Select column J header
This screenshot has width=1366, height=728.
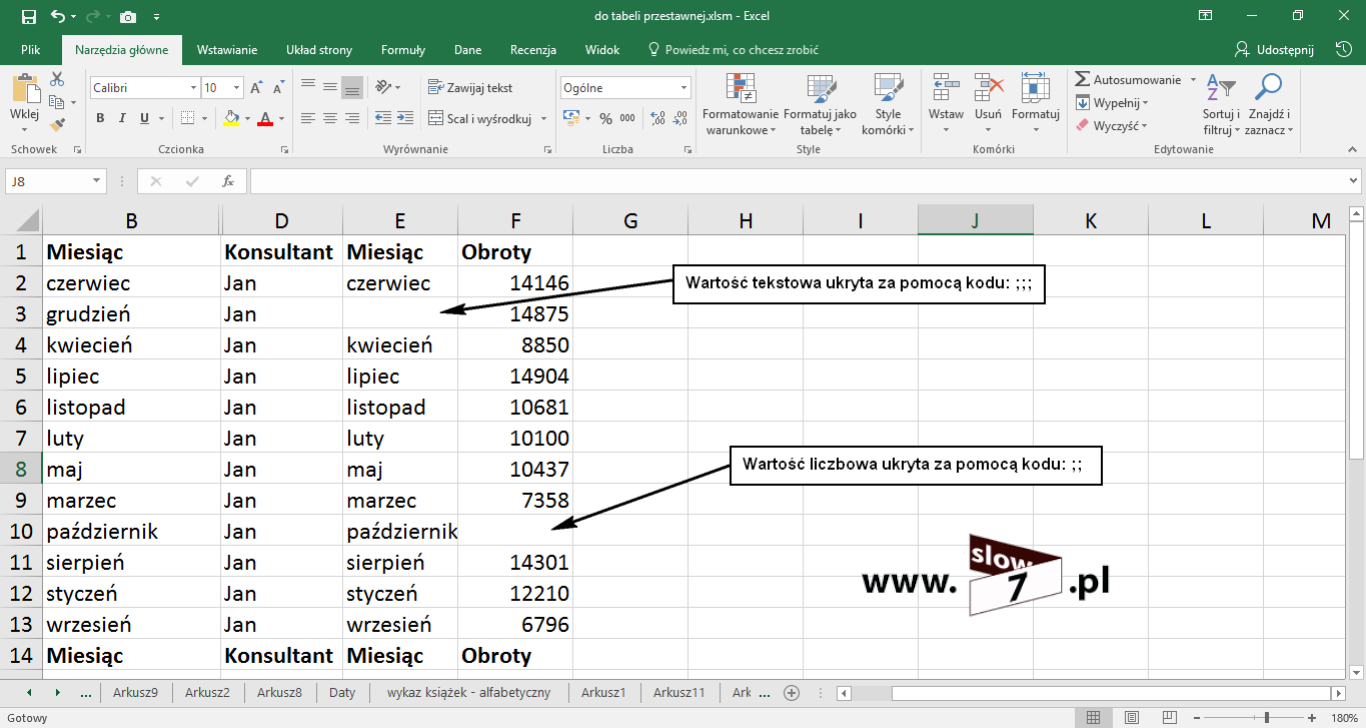tap(976, 221)
